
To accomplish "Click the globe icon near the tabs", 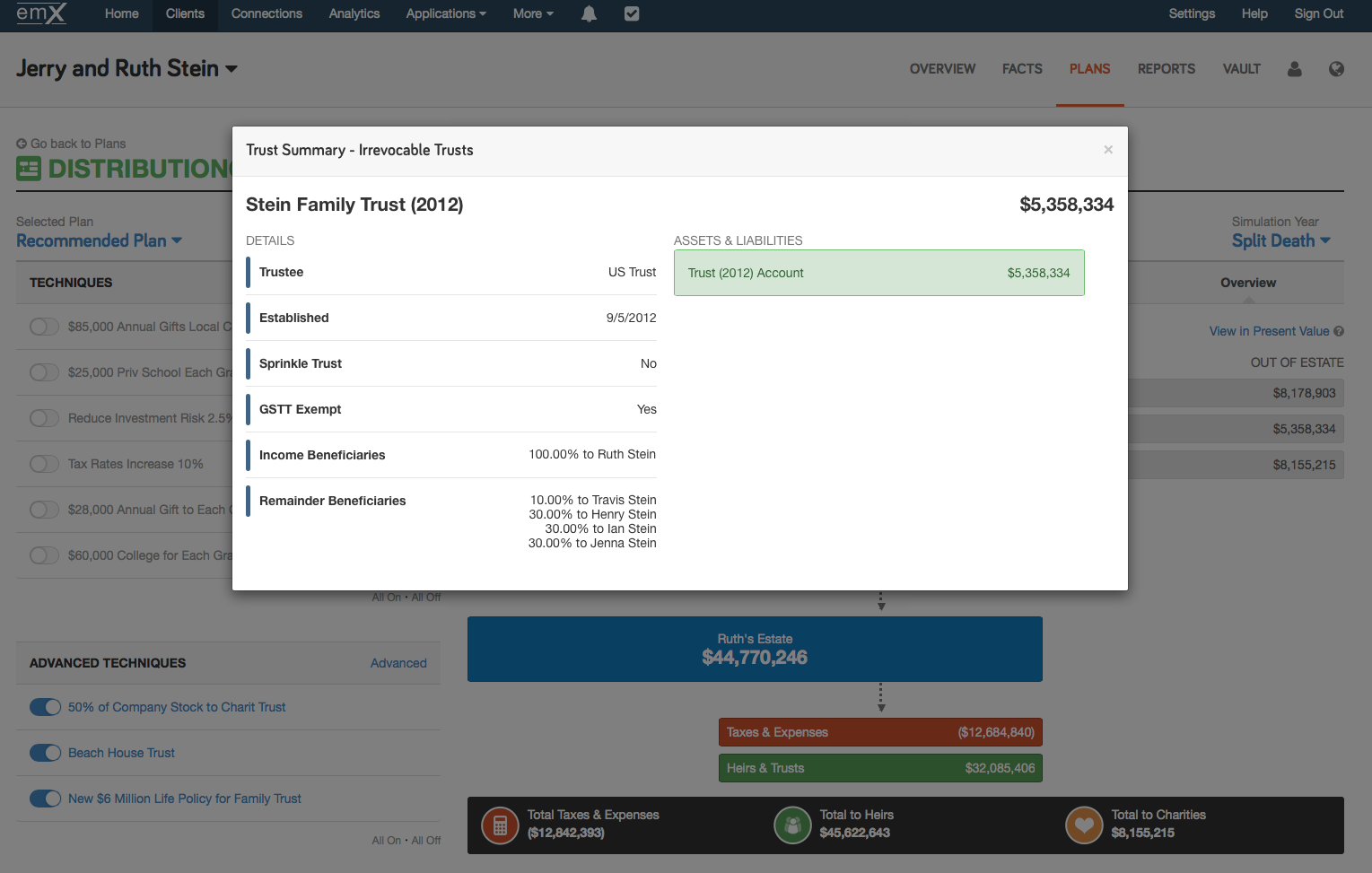I will coord(1336,69).
